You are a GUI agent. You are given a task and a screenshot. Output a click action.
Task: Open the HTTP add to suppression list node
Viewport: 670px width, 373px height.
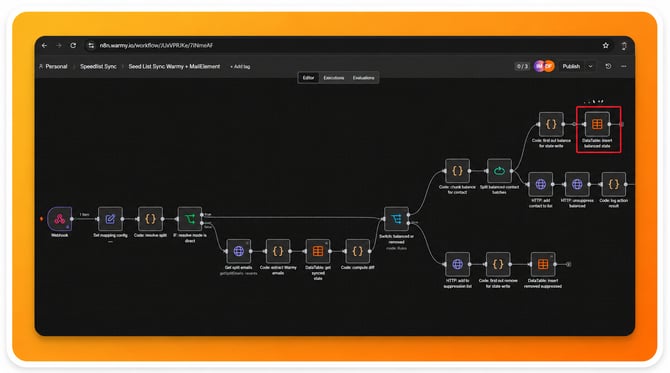pos(457,264)
